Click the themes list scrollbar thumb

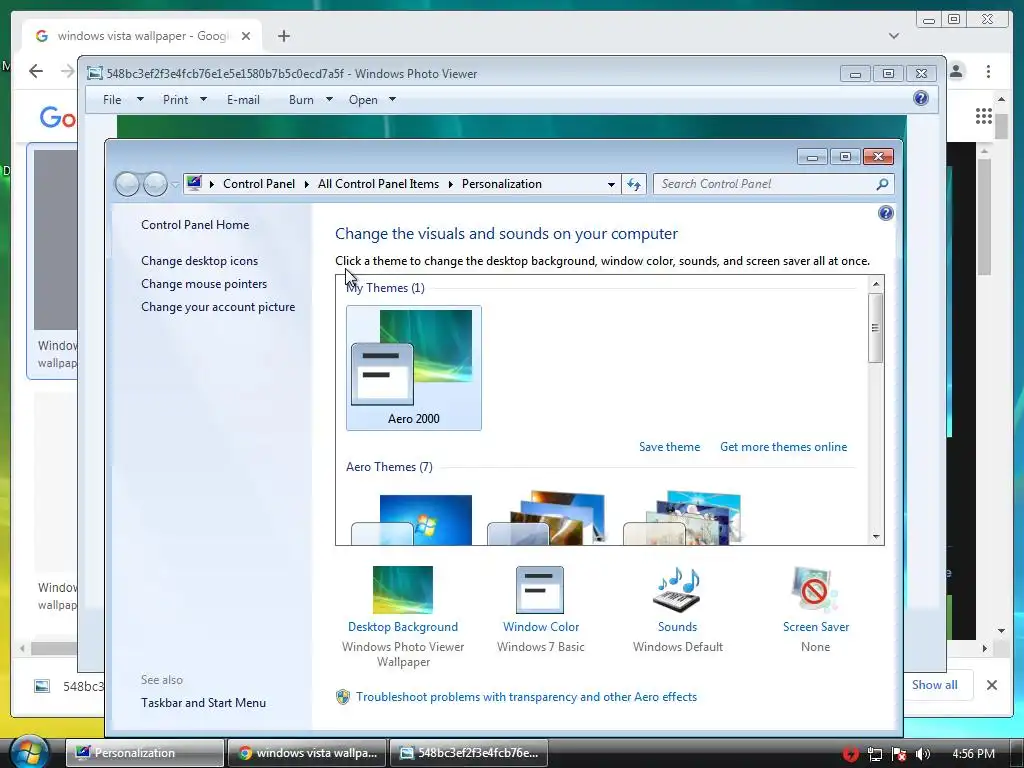click(876, 328)
